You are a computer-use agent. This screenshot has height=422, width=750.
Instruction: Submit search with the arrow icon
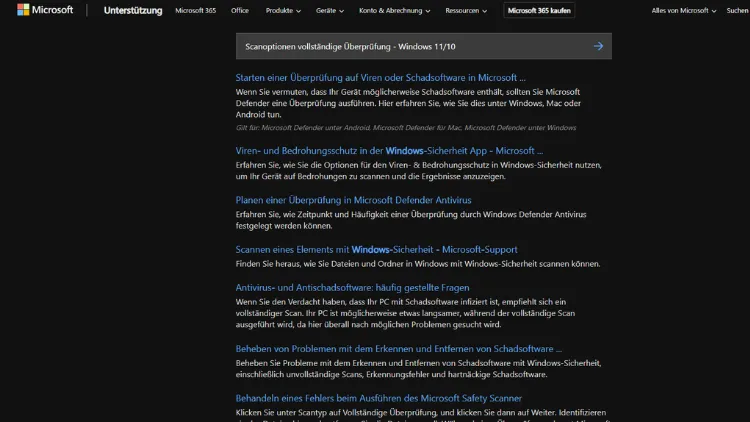(x=598, y=46)
